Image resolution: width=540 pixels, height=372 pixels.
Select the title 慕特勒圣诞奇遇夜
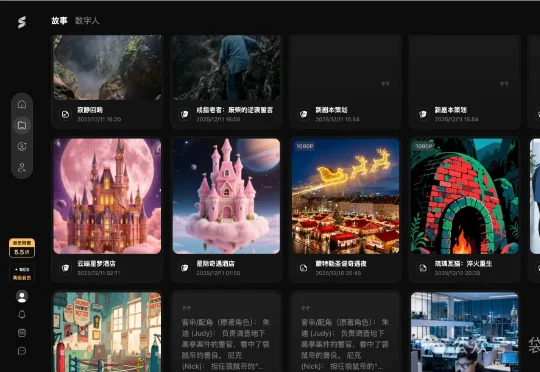coord(341,264)
